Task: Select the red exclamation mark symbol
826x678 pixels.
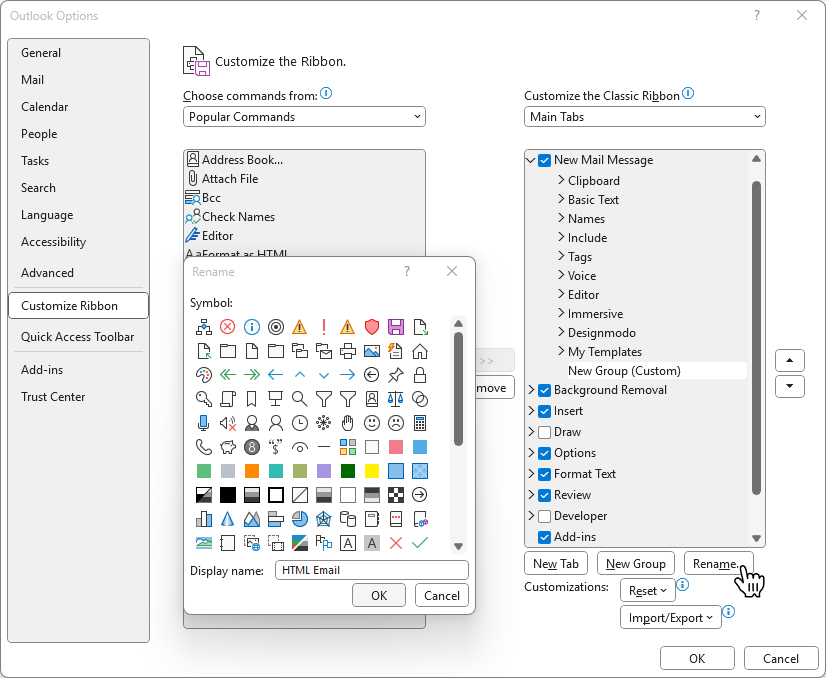Action: (323, 327)
